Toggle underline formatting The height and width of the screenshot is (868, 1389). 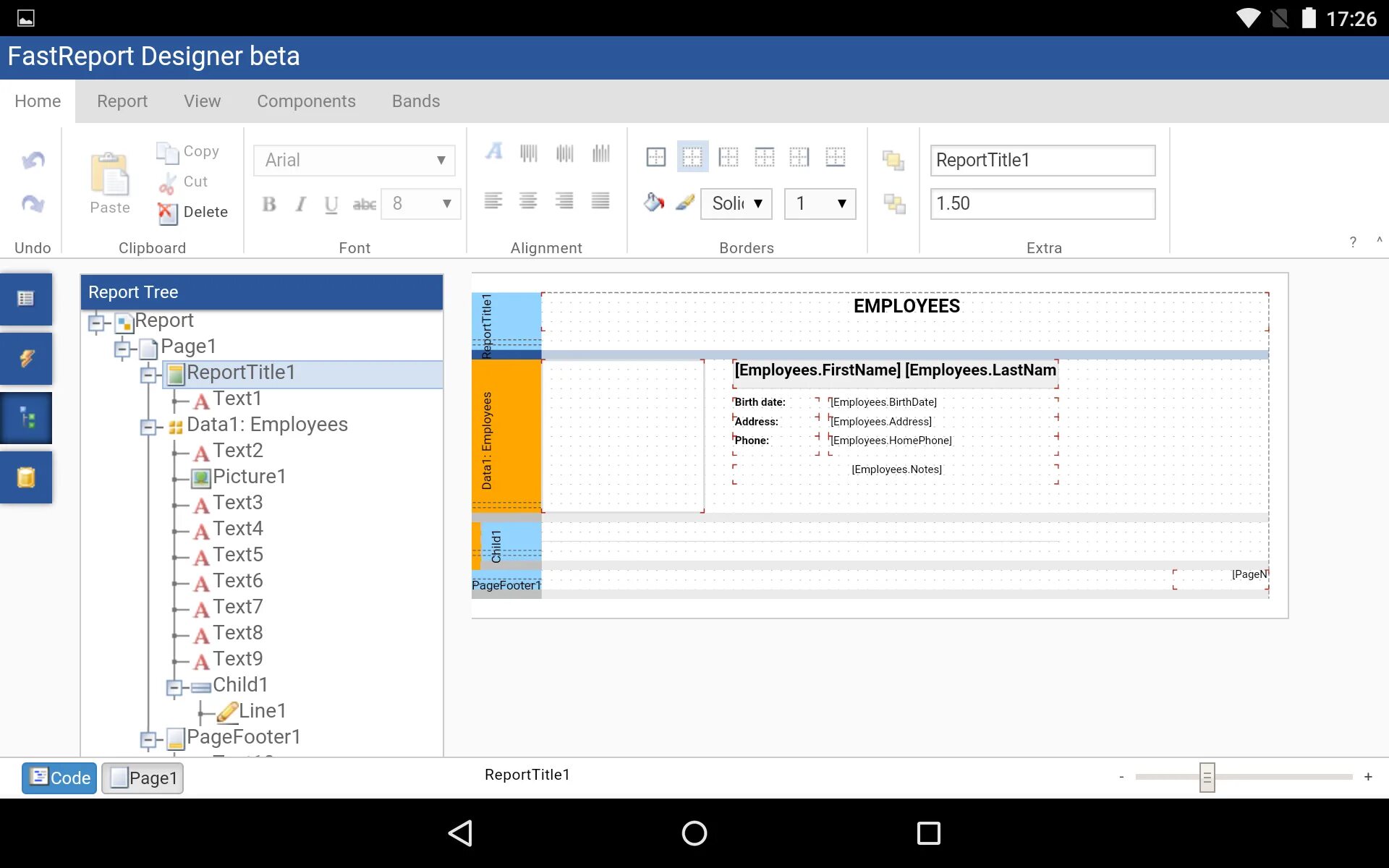pyautogui.click(x=331, y=204)
